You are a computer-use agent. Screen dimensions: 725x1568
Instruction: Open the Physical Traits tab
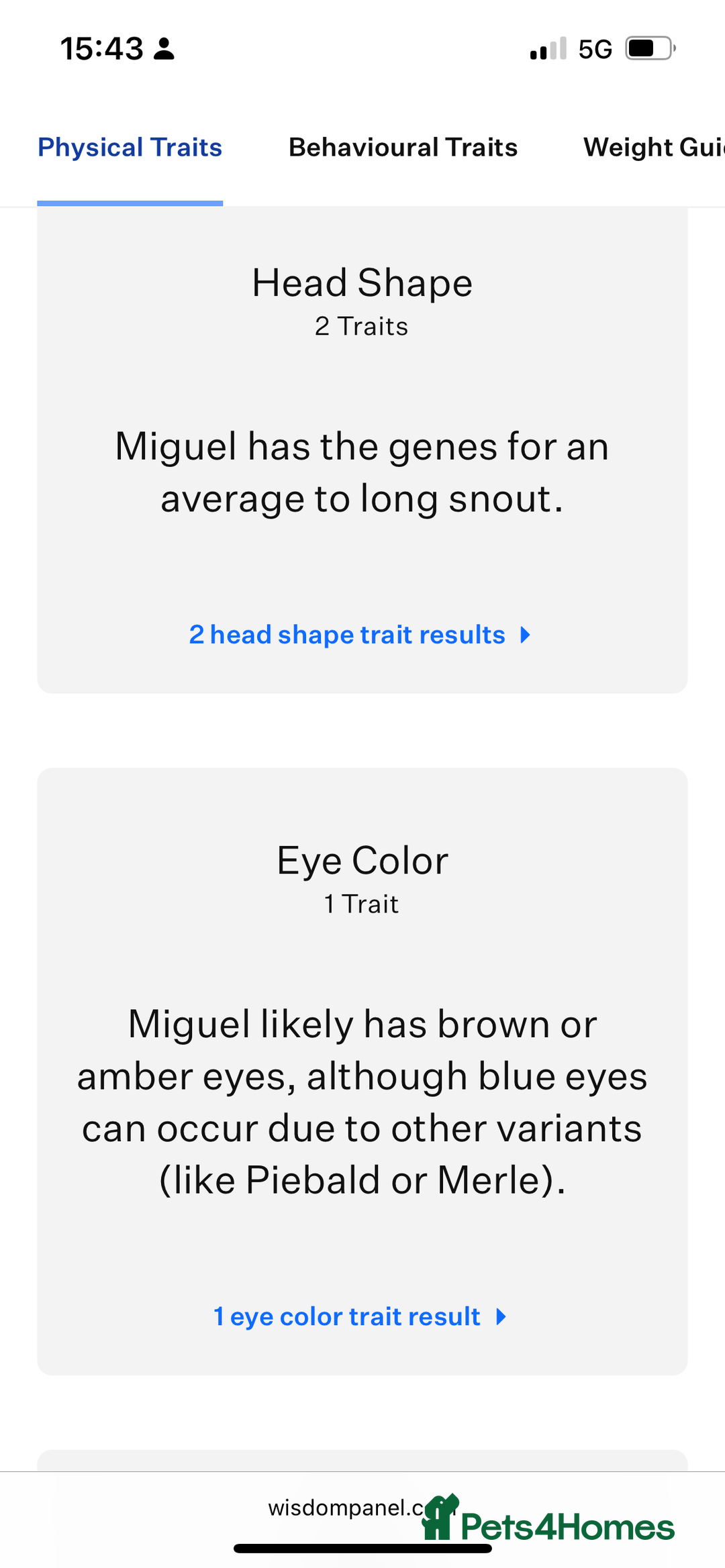130,148
